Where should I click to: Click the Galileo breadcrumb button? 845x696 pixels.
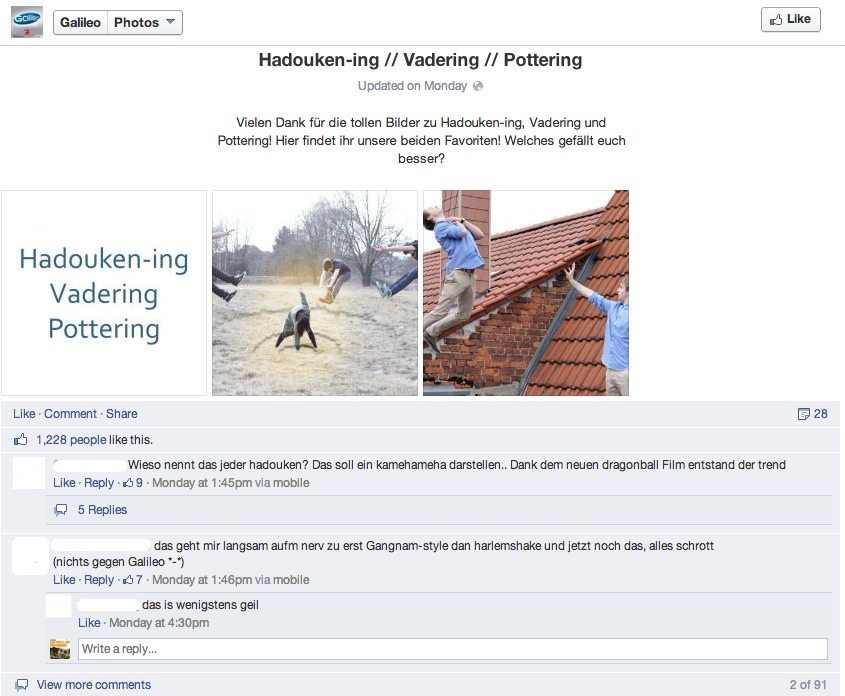(80, 23)
